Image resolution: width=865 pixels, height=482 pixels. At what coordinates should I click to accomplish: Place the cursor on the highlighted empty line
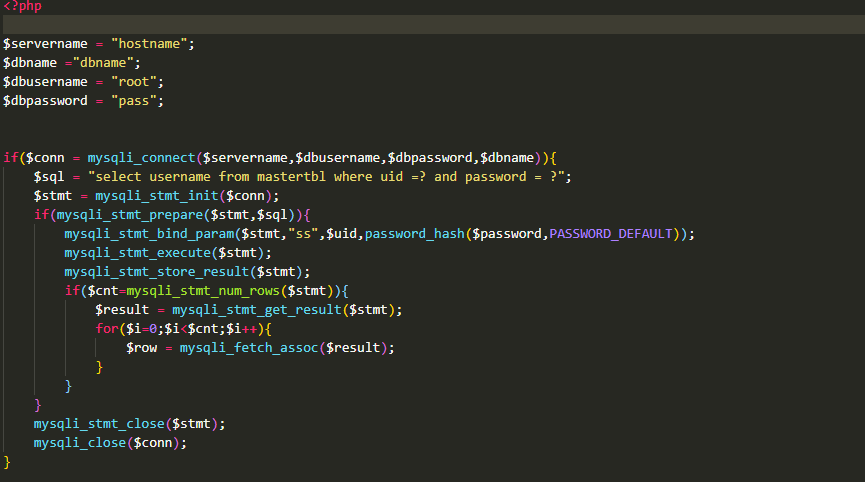pos(434,24)
